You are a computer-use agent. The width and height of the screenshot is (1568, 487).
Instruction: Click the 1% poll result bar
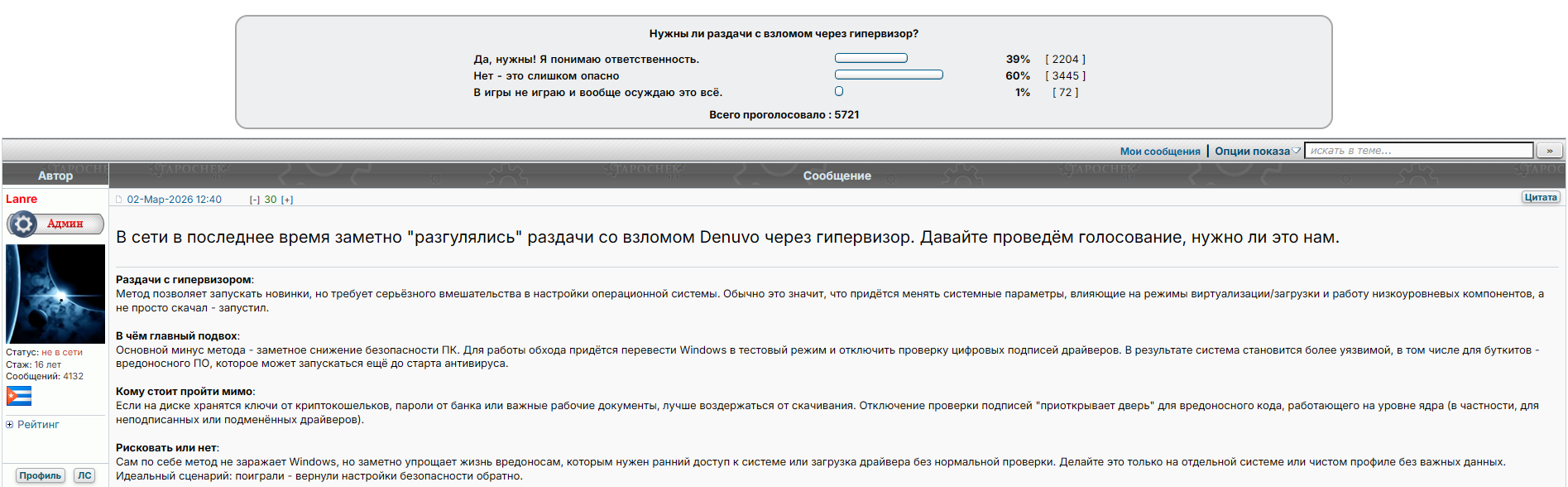(839, 91)
